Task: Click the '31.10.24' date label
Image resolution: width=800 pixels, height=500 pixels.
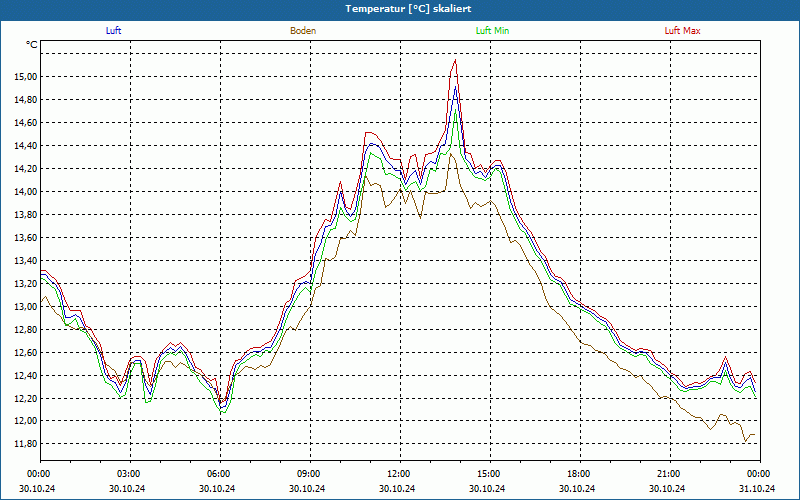Action: pyautogui.click(x=757, y=488)
